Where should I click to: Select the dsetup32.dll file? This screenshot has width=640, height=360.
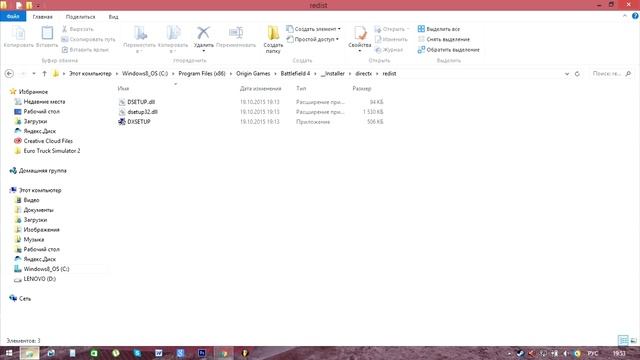138,112
